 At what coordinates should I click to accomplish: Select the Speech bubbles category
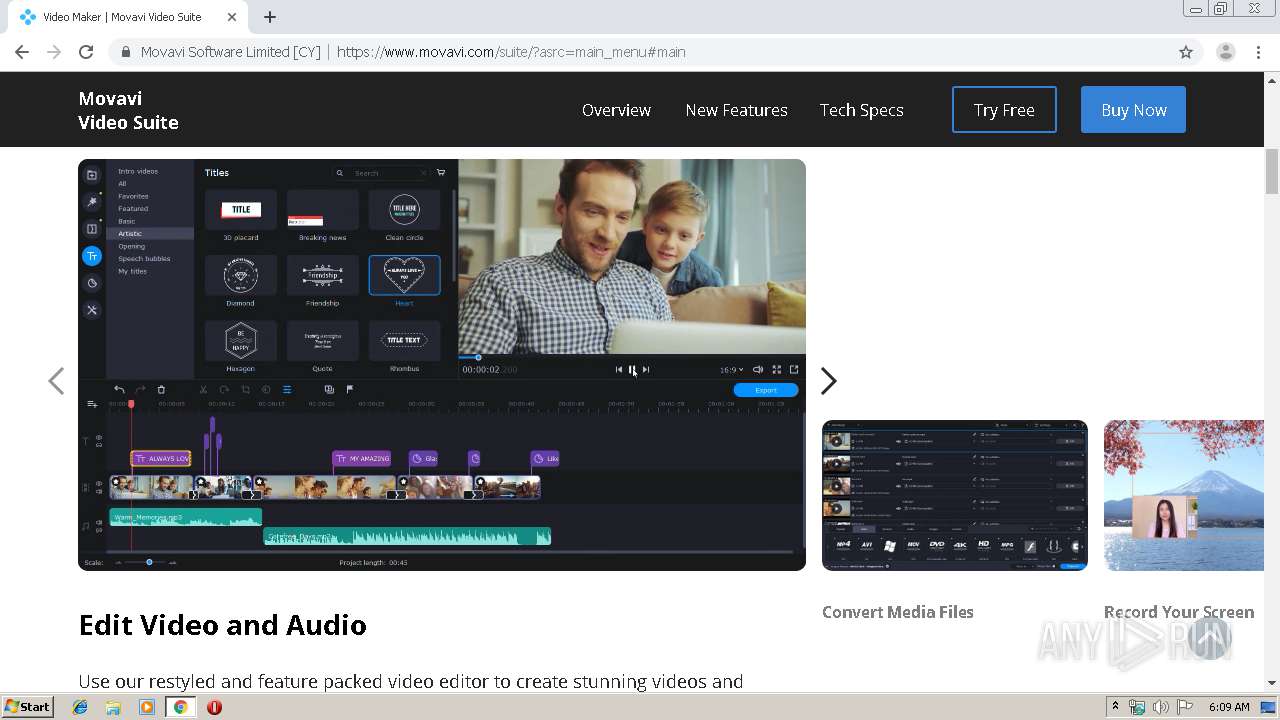pyautogui.click(x=144, y=258)
